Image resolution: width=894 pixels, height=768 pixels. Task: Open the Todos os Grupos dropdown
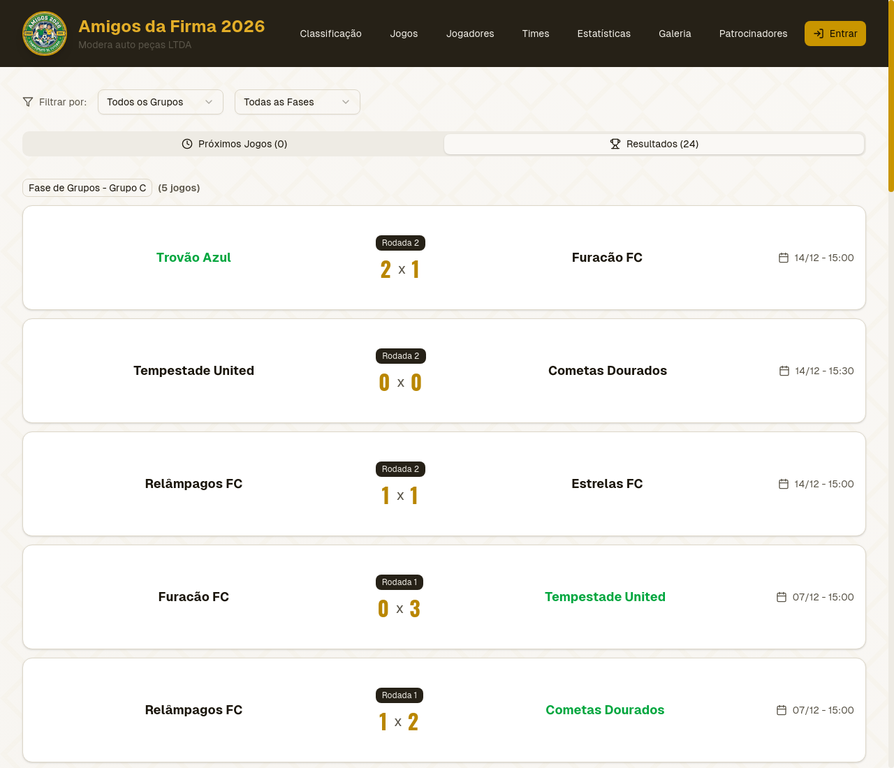point(160,101)
